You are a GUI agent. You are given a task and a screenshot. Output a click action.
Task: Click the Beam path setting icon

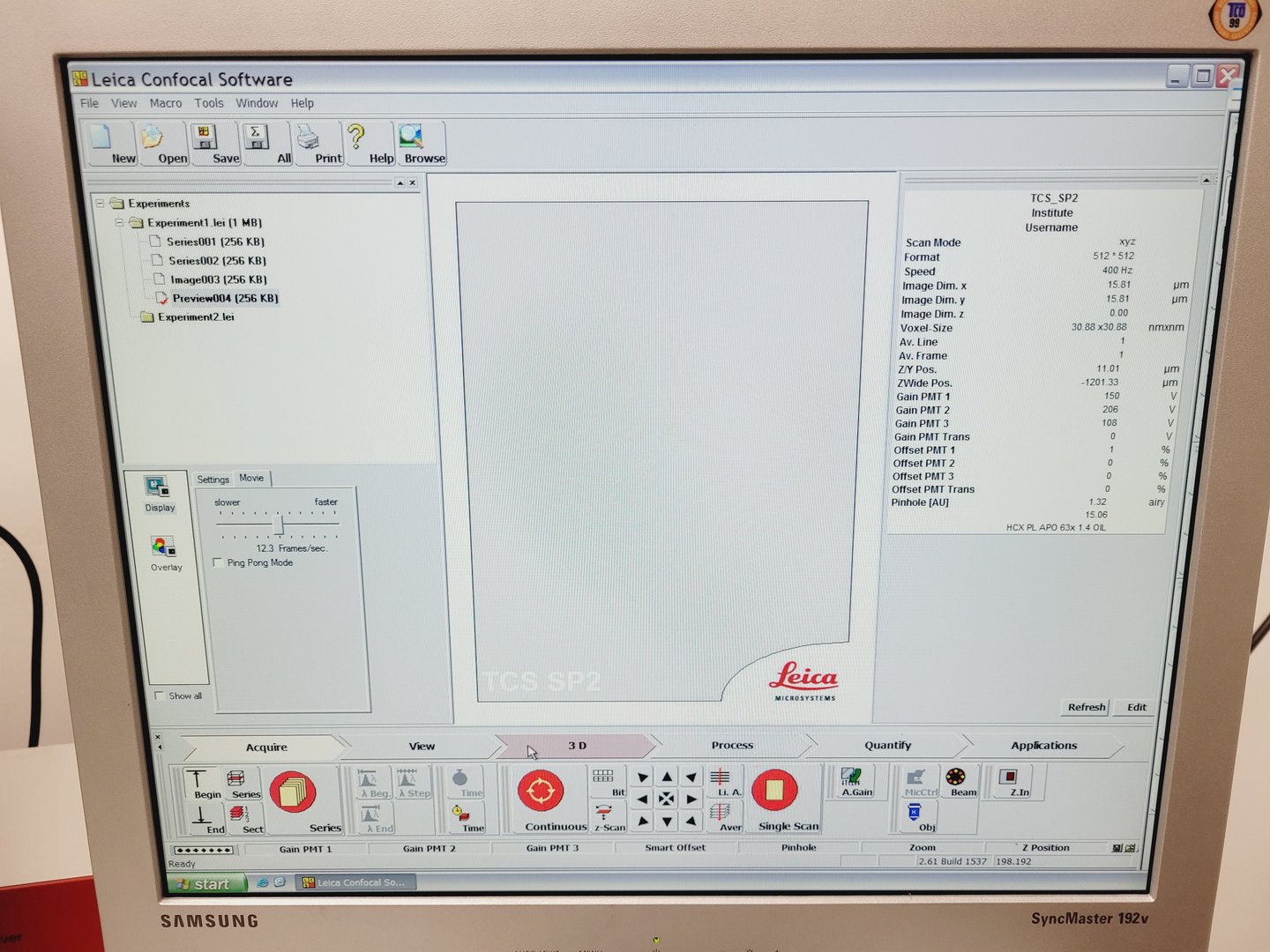(956, 779)
